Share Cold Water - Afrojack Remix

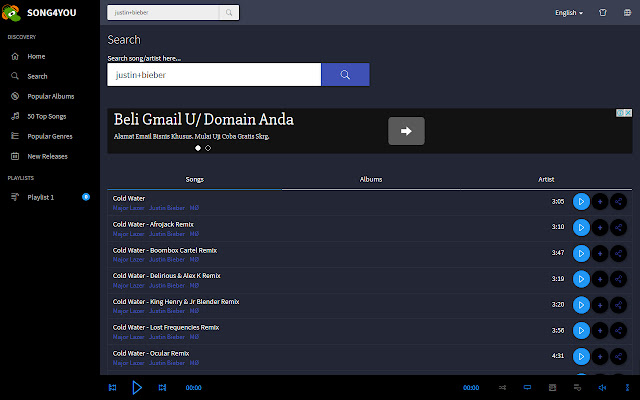pyautogui.click(x=618, y=227)
